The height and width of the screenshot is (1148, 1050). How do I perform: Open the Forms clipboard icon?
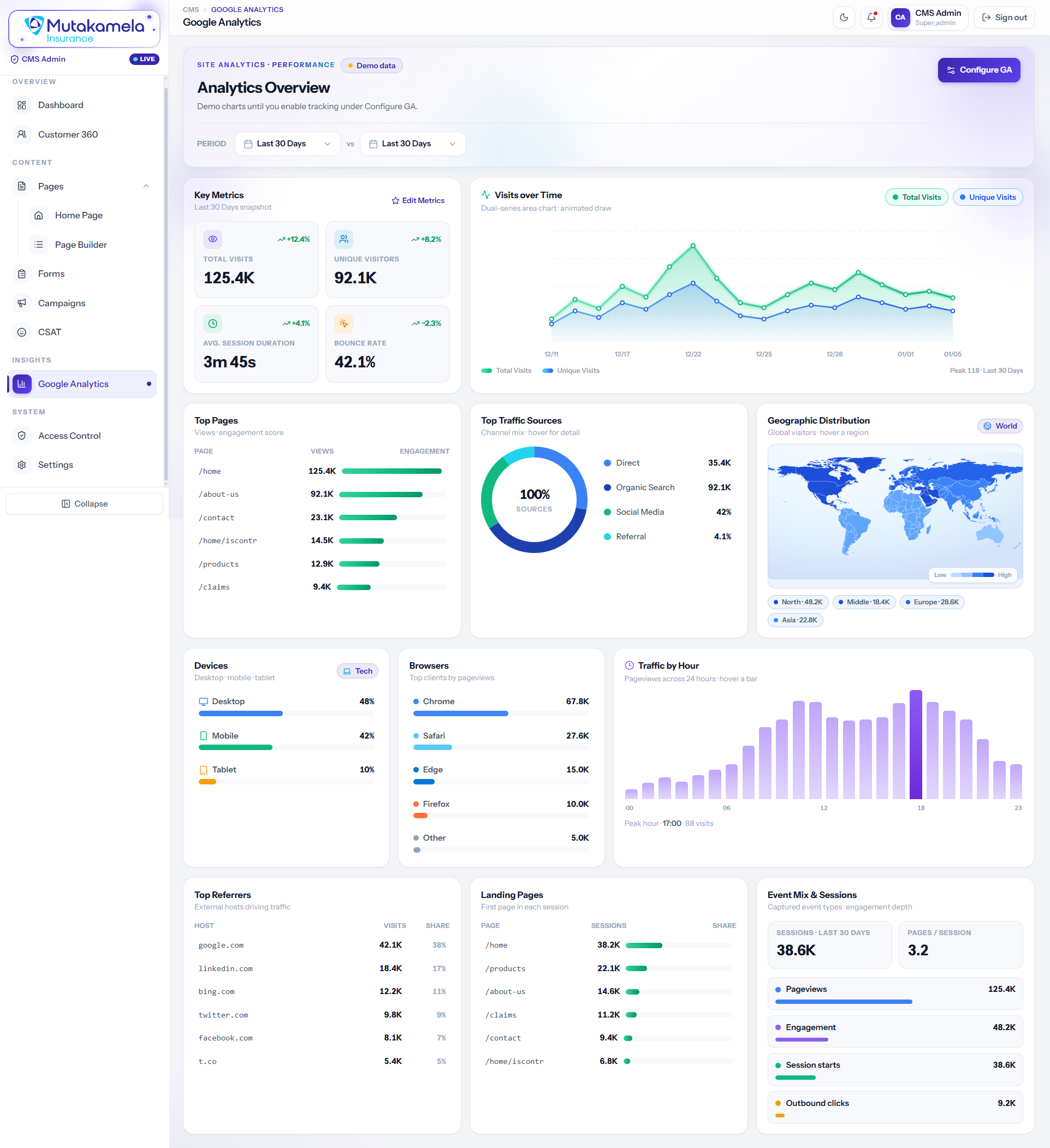[x=22, y=274]
